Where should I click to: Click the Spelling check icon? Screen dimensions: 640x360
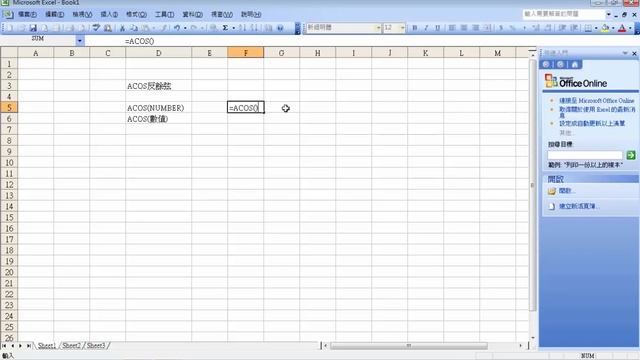coord(96,28)
